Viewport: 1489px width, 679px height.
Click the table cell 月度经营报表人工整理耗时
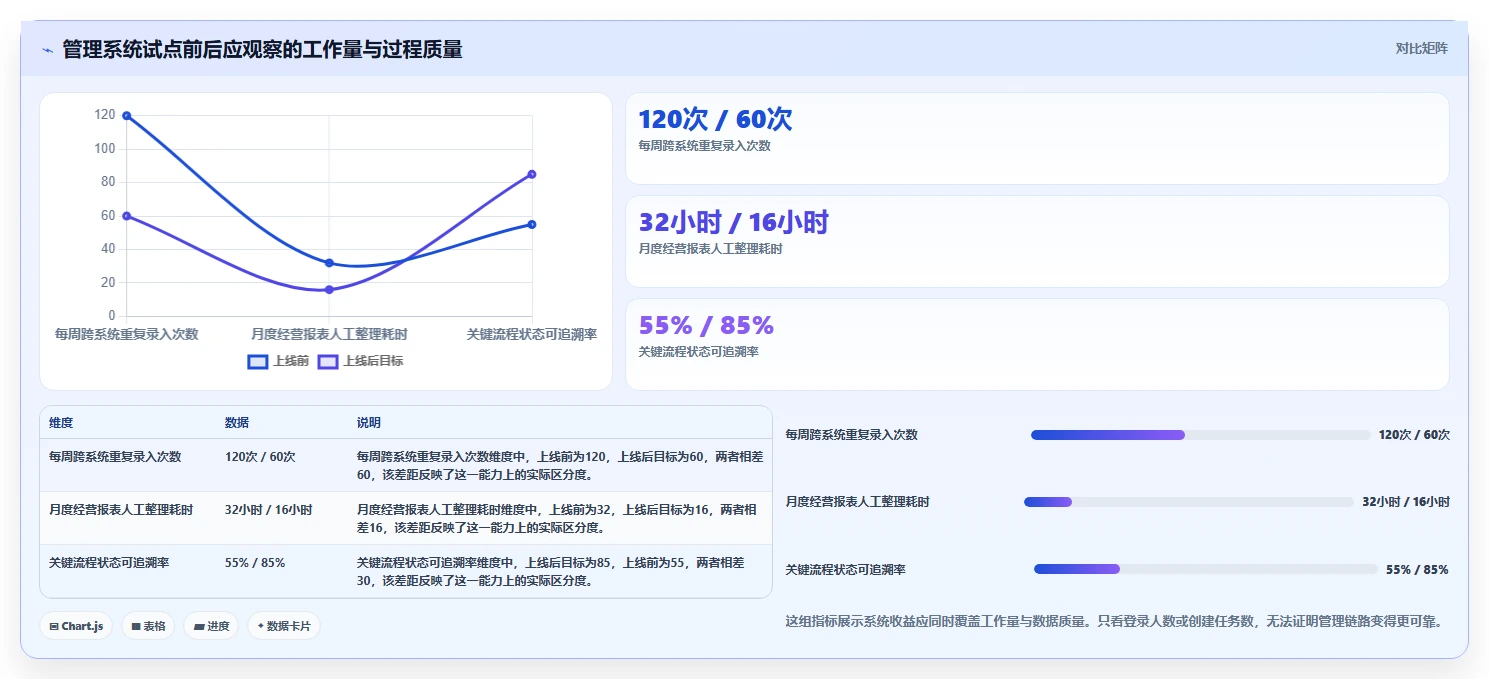point(121,509)
